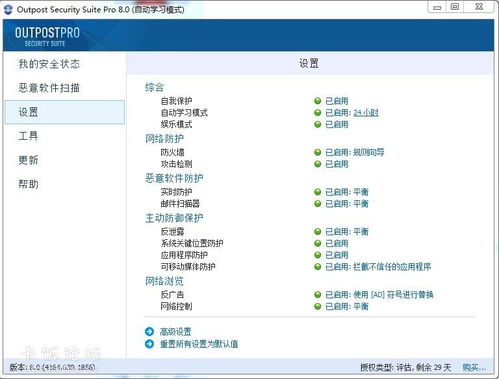Click 已启用 status for 应用程序防护
The height and width of the screenshot is (379, 499).
click(337, 255)
